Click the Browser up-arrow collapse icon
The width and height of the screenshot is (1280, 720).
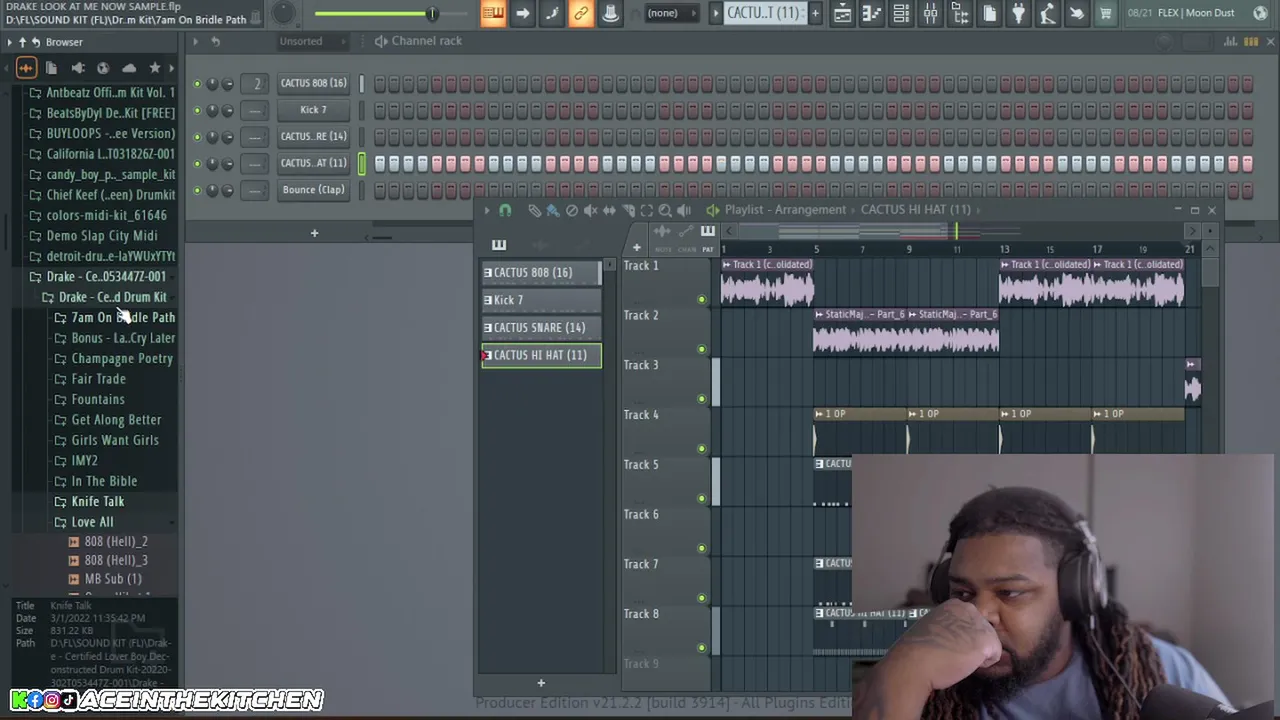[x=23, y=42]
